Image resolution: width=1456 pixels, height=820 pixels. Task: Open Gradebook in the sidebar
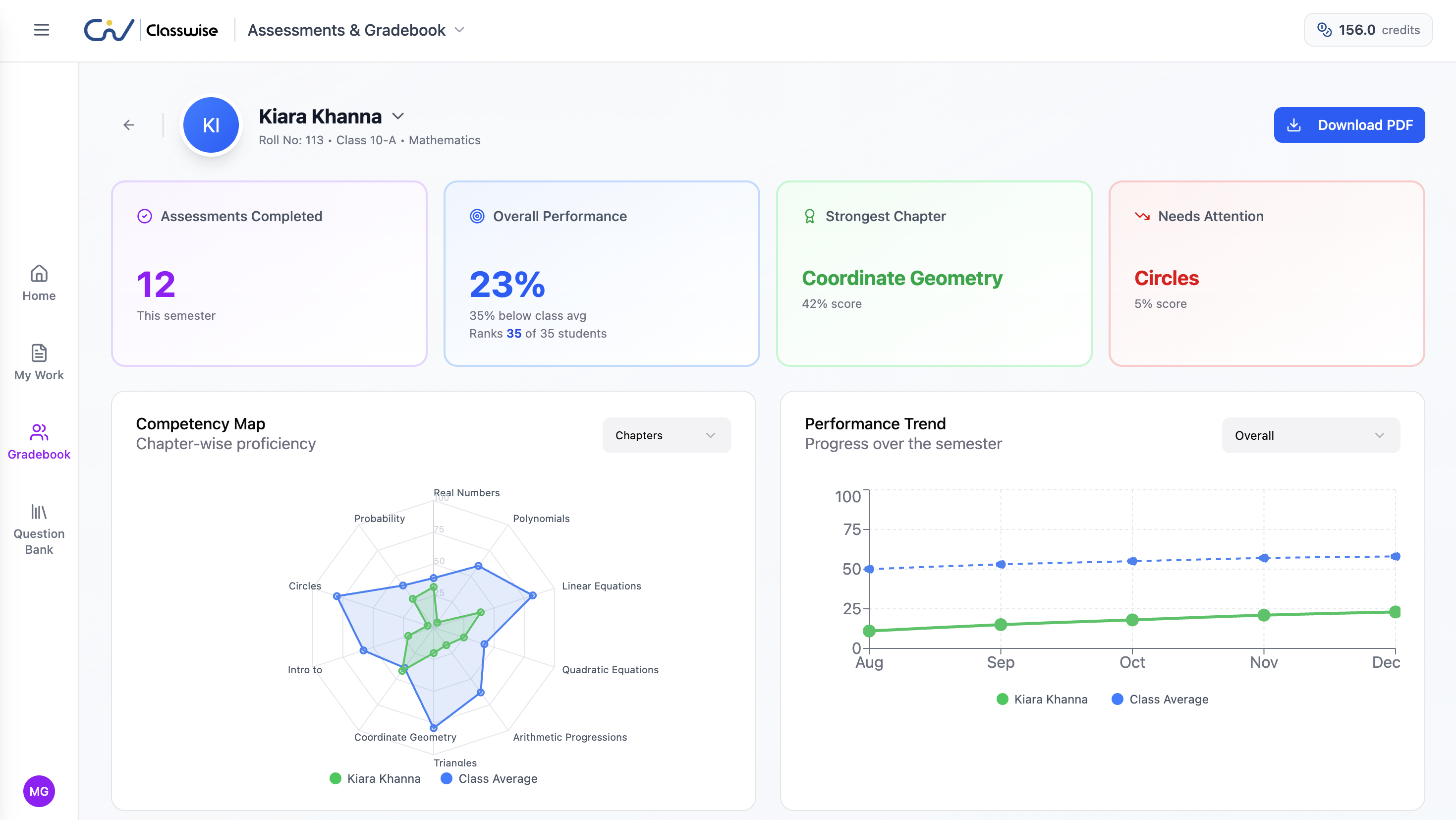[39, 442]
